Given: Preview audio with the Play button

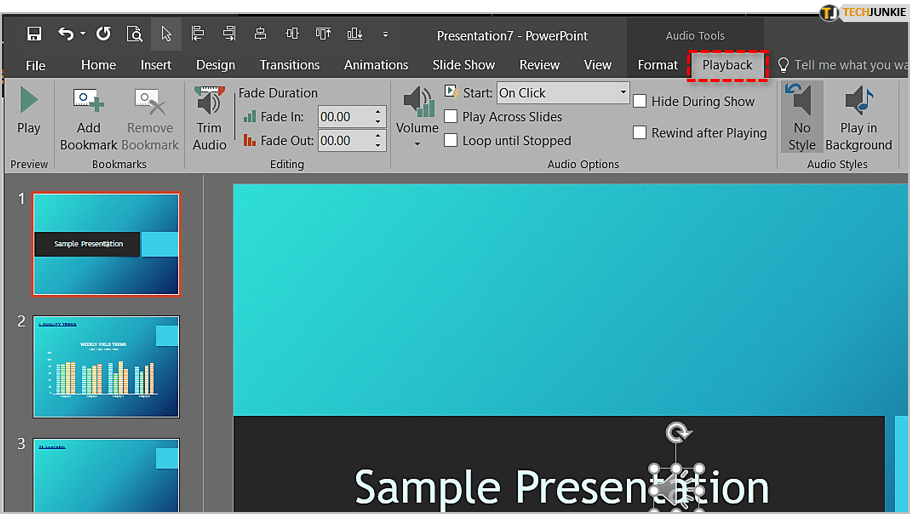Looking at the screenshot, I should (x=29, y=112).
